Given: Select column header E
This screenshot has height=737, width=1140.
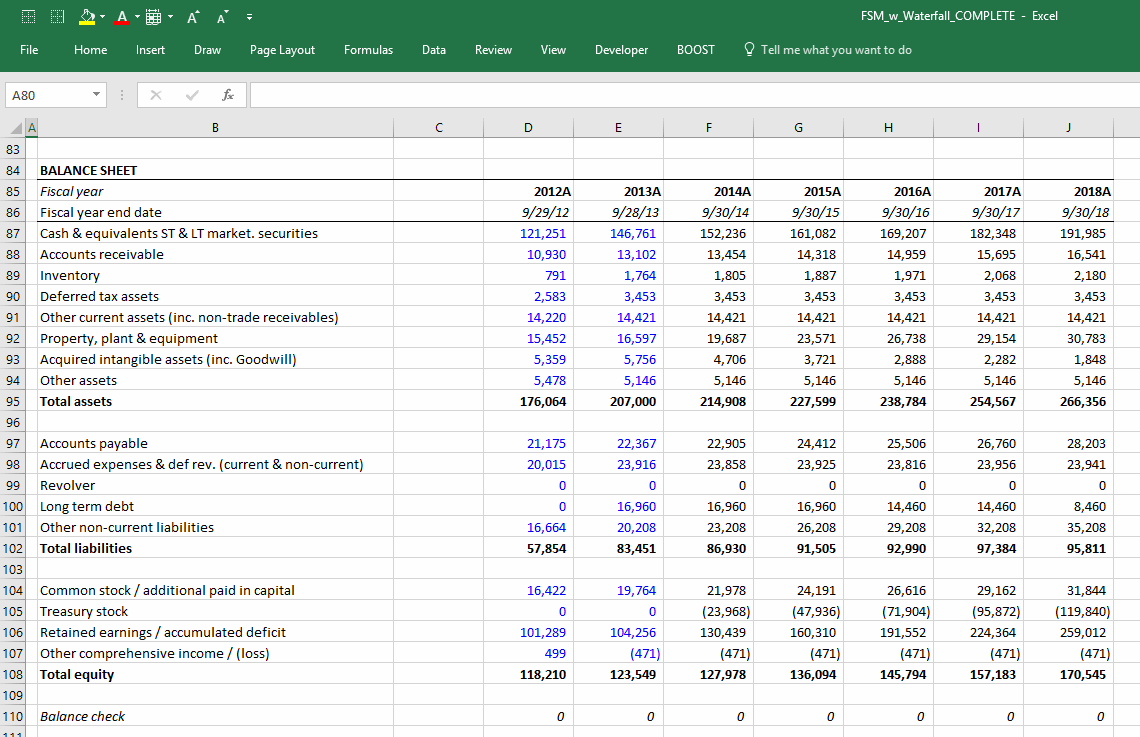Looking at the screenshot, I should (x=618, y=127).
